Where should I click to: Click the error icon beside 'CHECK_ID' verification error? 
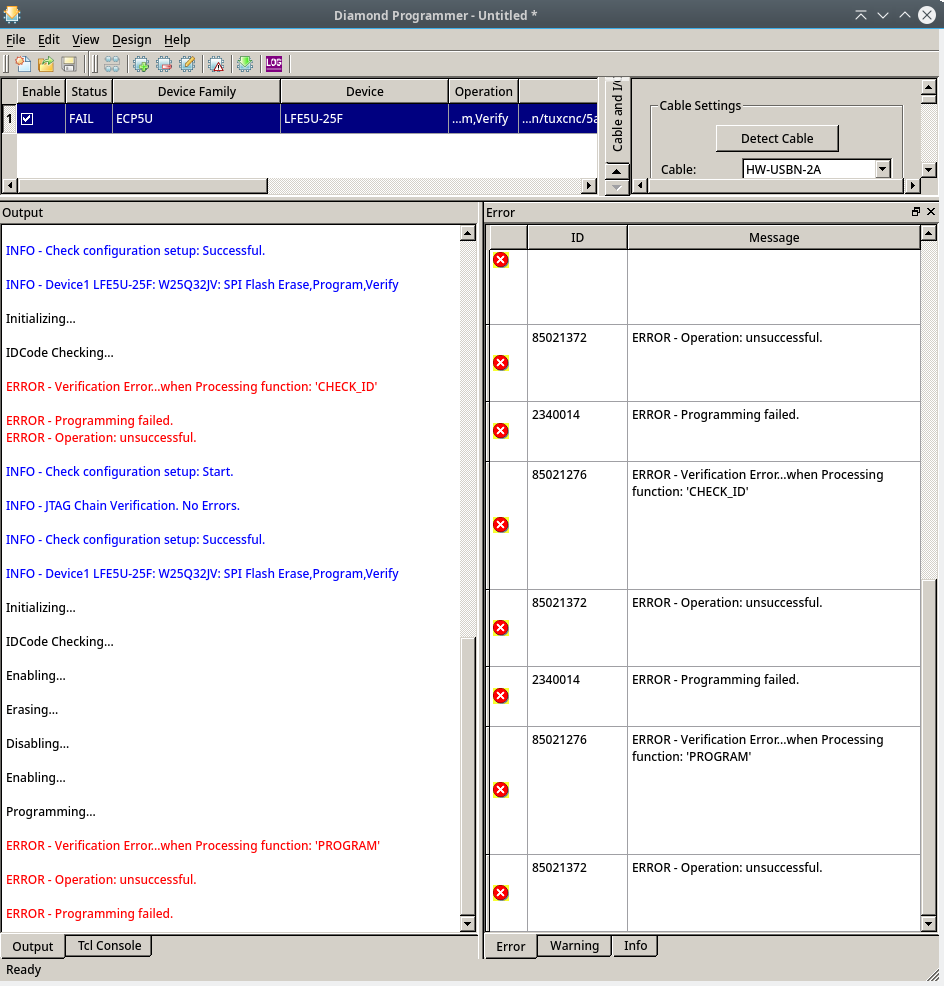pos(501,525)
